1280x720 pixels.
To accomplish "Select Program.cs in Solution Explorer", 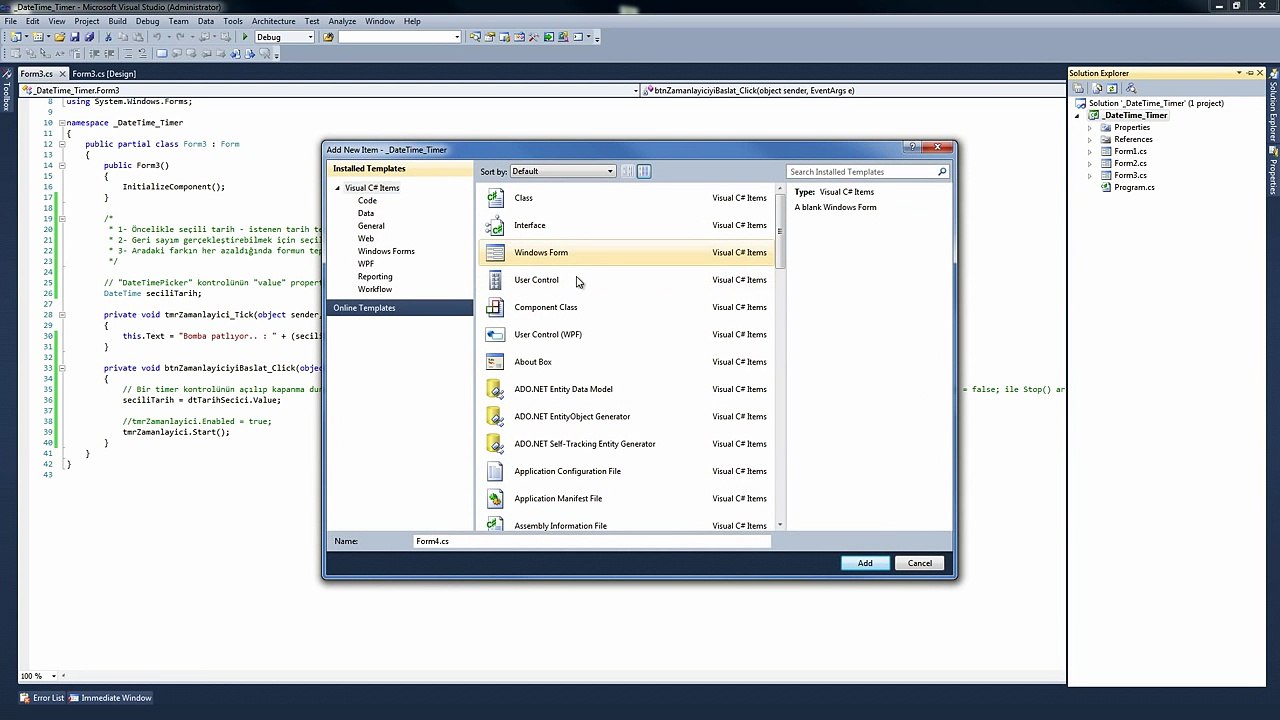I will tap(1134, 188).
